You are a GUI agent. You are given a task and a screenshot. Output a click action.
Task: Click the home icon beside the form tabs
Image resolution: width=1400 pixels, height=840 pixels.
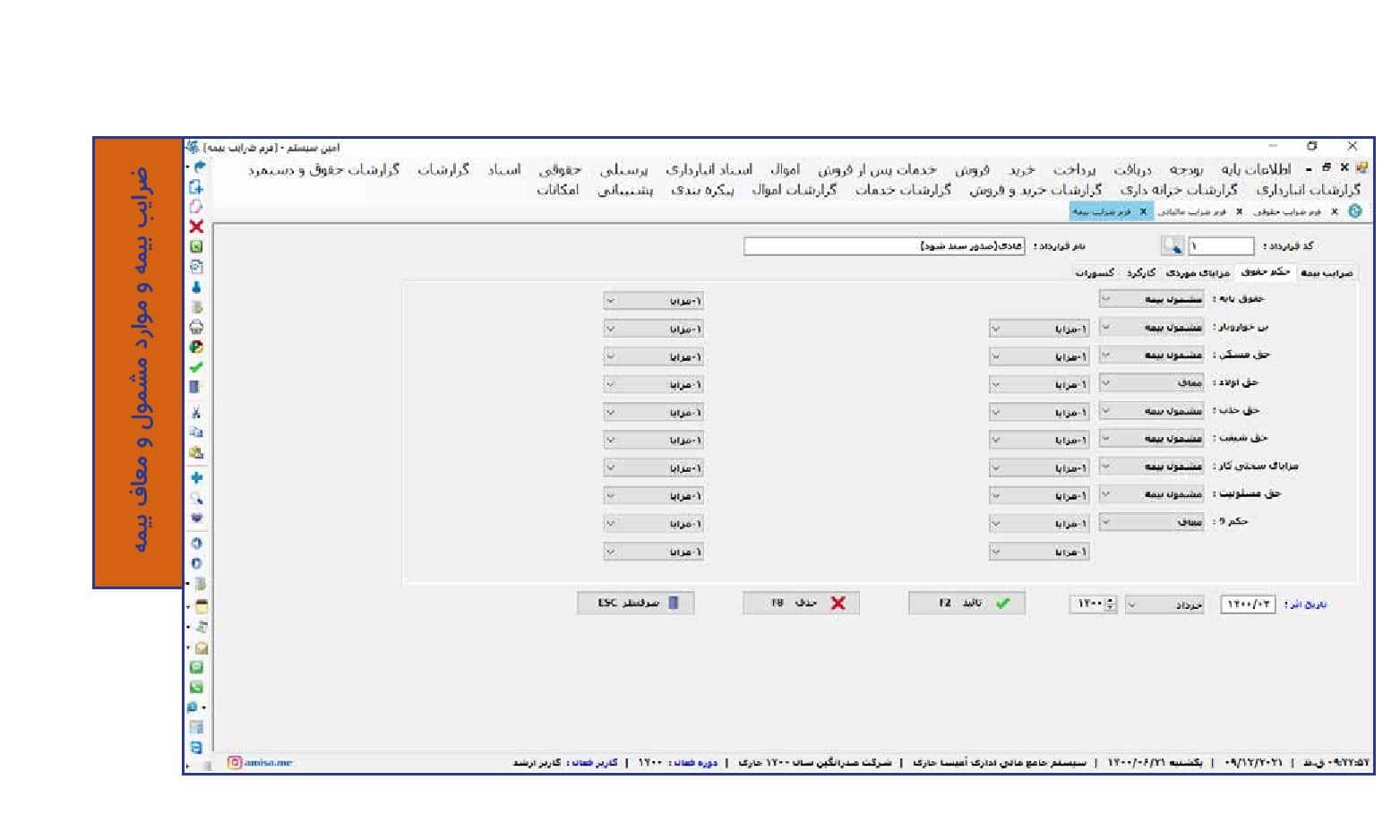[x=1354, y=212]
